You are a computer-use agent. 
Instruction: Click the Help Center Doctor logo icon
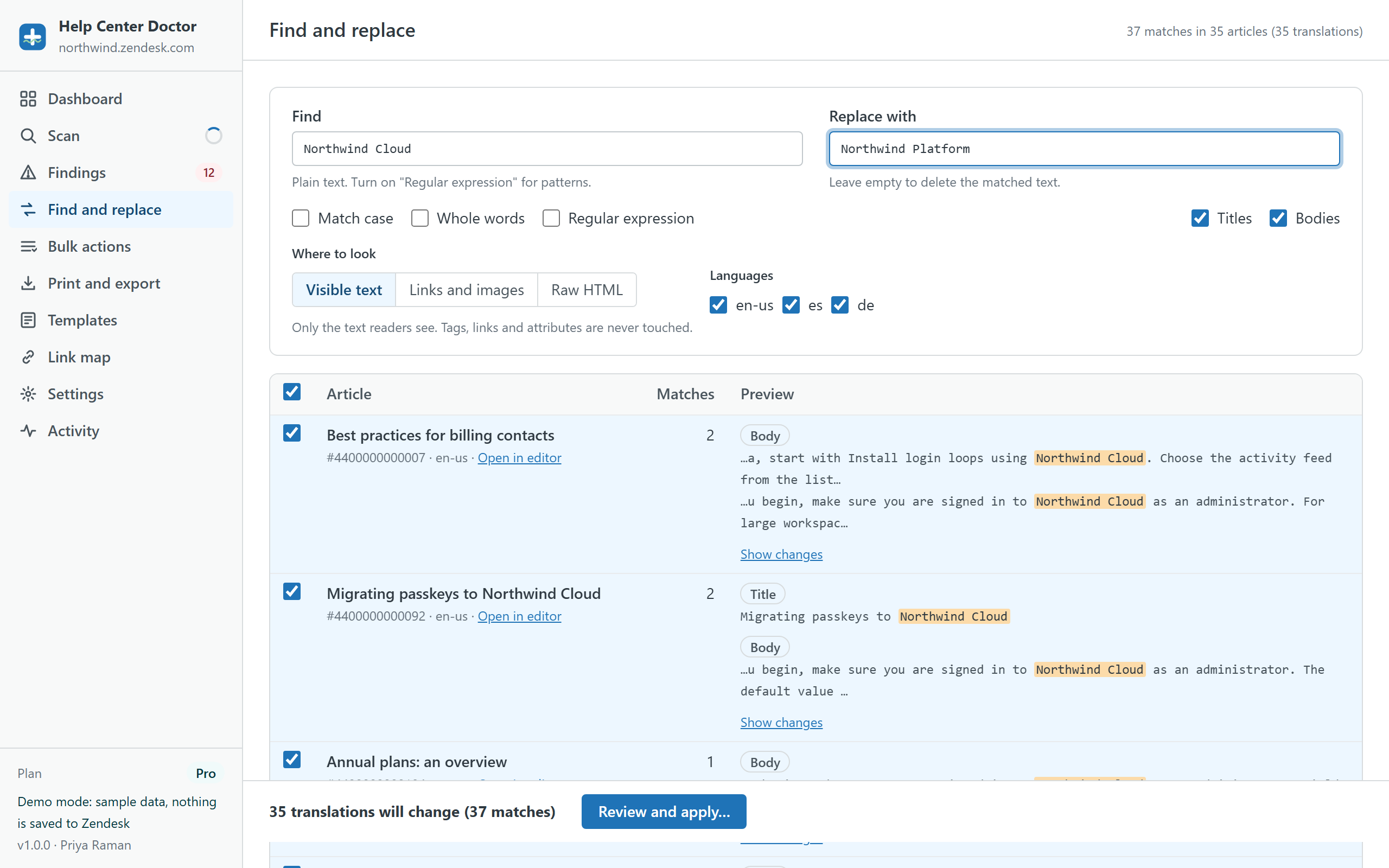[32, 37]
